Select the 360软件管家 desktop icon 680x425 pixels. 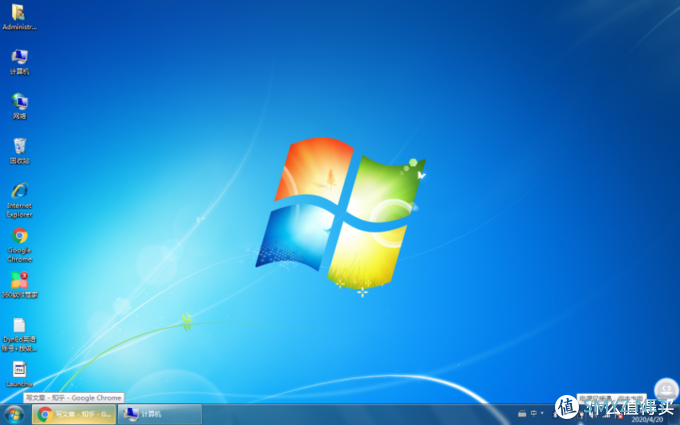[19, 285]
